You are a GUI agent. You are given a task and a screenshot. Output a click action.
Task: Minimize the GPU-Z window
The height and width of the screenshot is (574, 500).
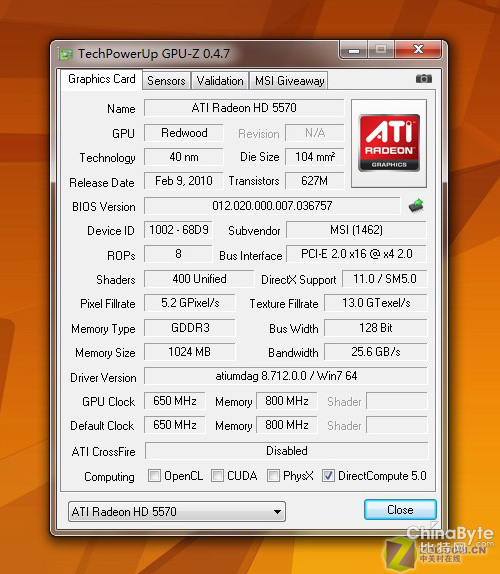354,50
